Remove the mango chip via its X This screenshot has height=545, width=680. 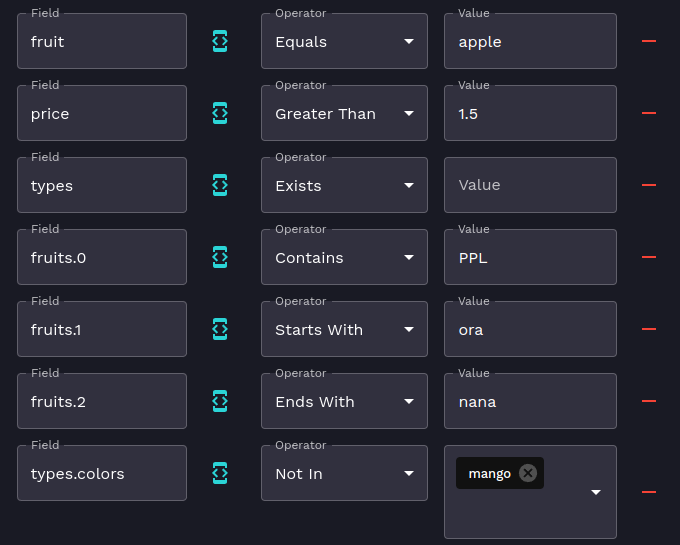coord(528,473)
